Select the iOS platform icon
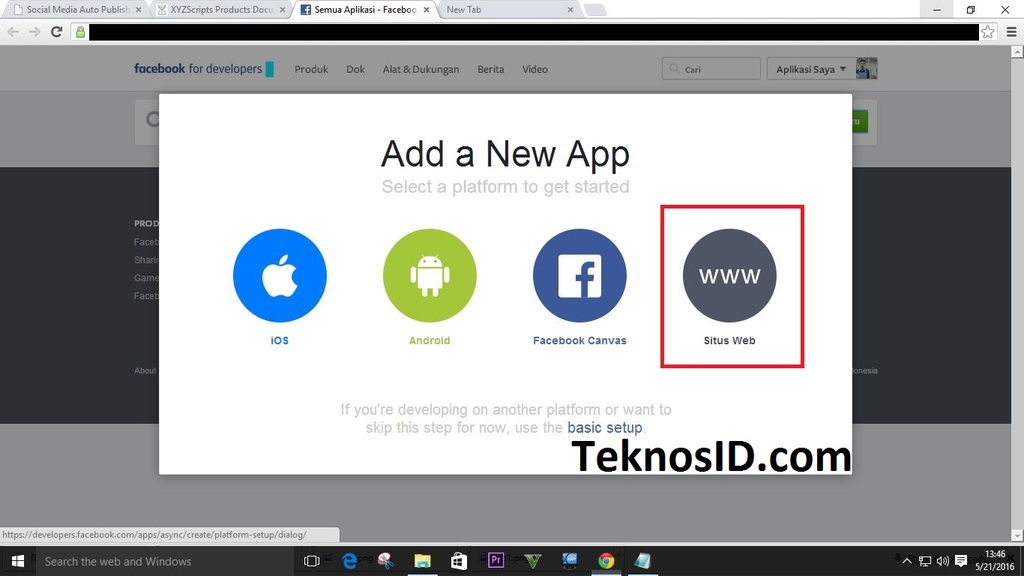Image resolution: width=1024 pixels, height=576 pixels. coord(280,275)
